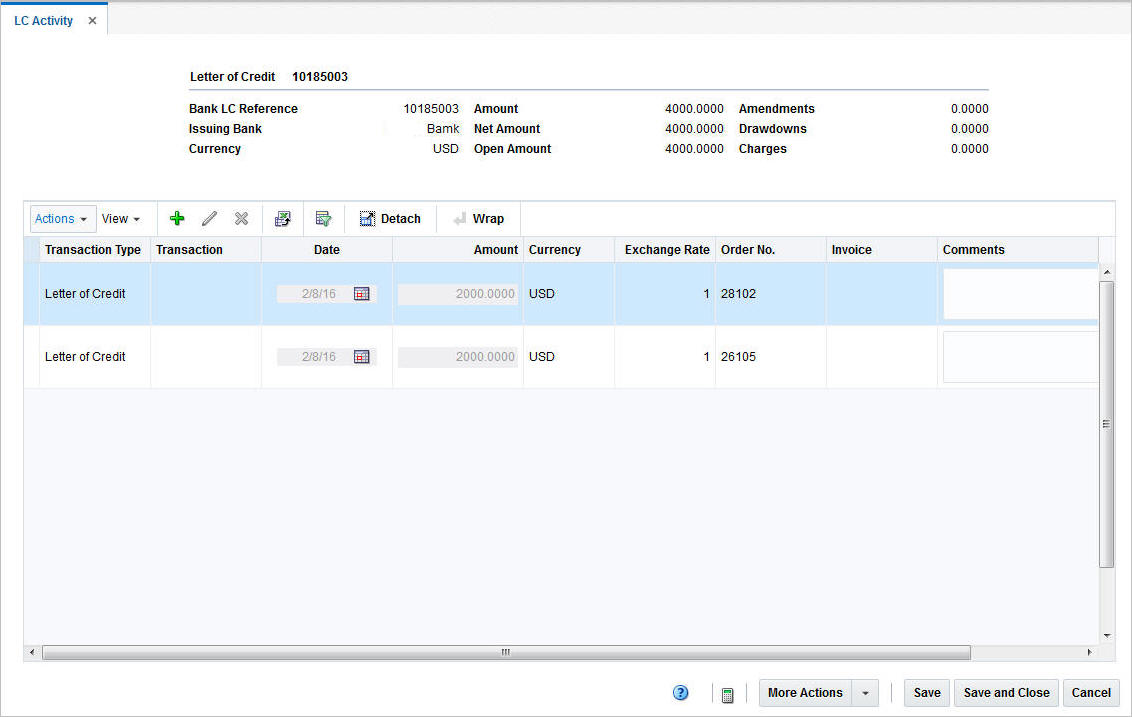Click the calculator icon near More Actions

728,695
